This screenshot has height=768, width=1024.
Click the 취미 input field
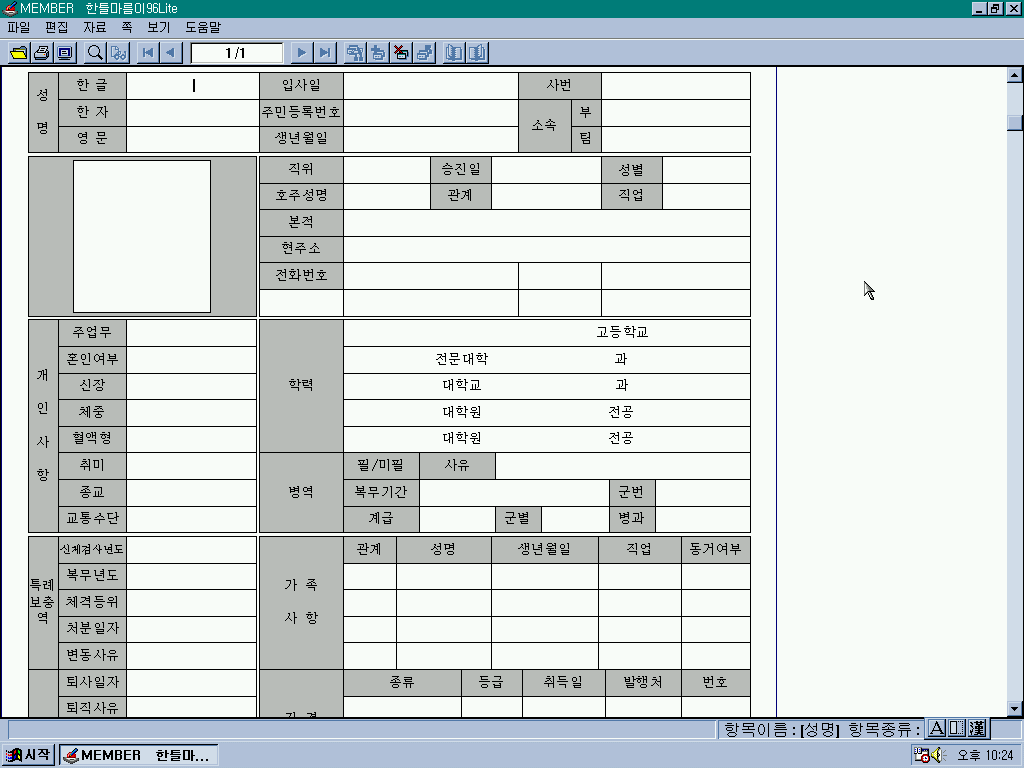[x=191, y=466]
